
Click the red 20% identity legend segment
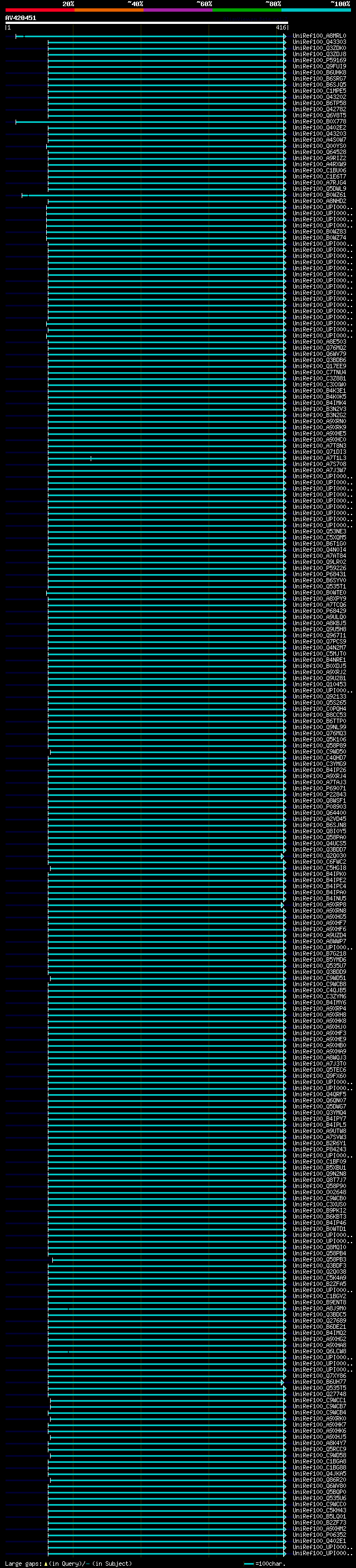click(39, 10)
